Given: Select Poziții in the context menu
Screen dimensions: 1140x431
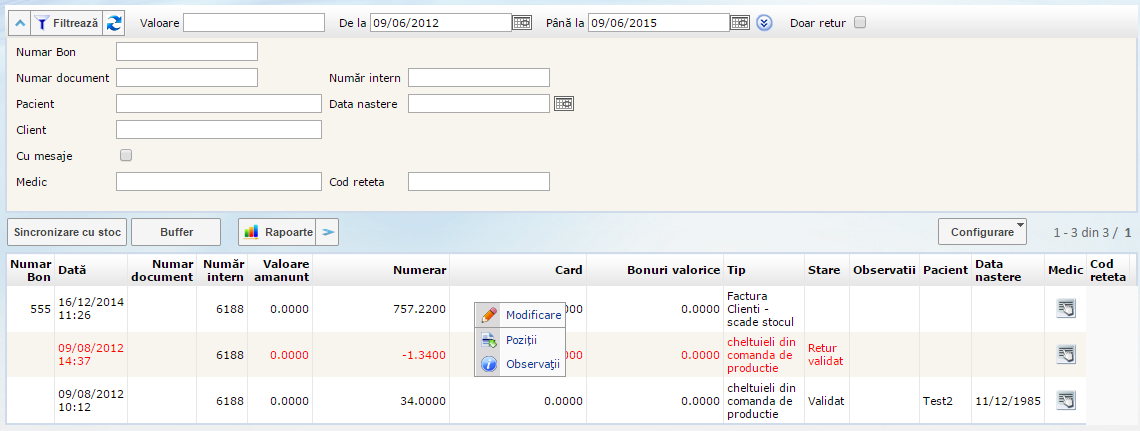Looking at the screenshot, I should tap(521, 340).
